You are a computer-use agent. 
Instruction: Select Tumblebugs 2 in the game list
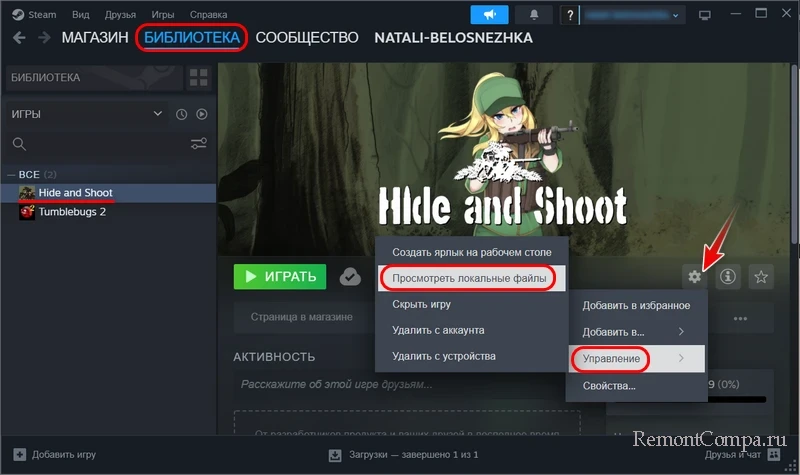point(72,211)
